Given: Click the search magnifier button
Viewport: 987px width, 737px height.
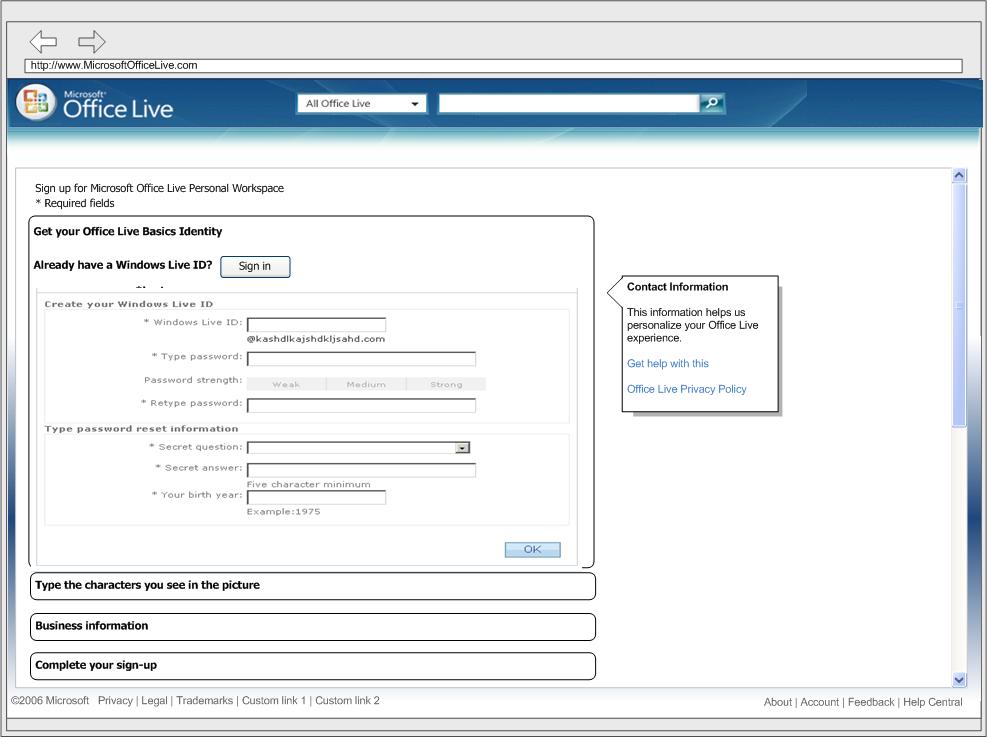Looking at the screenshot, I should click(x=712, y=103).
